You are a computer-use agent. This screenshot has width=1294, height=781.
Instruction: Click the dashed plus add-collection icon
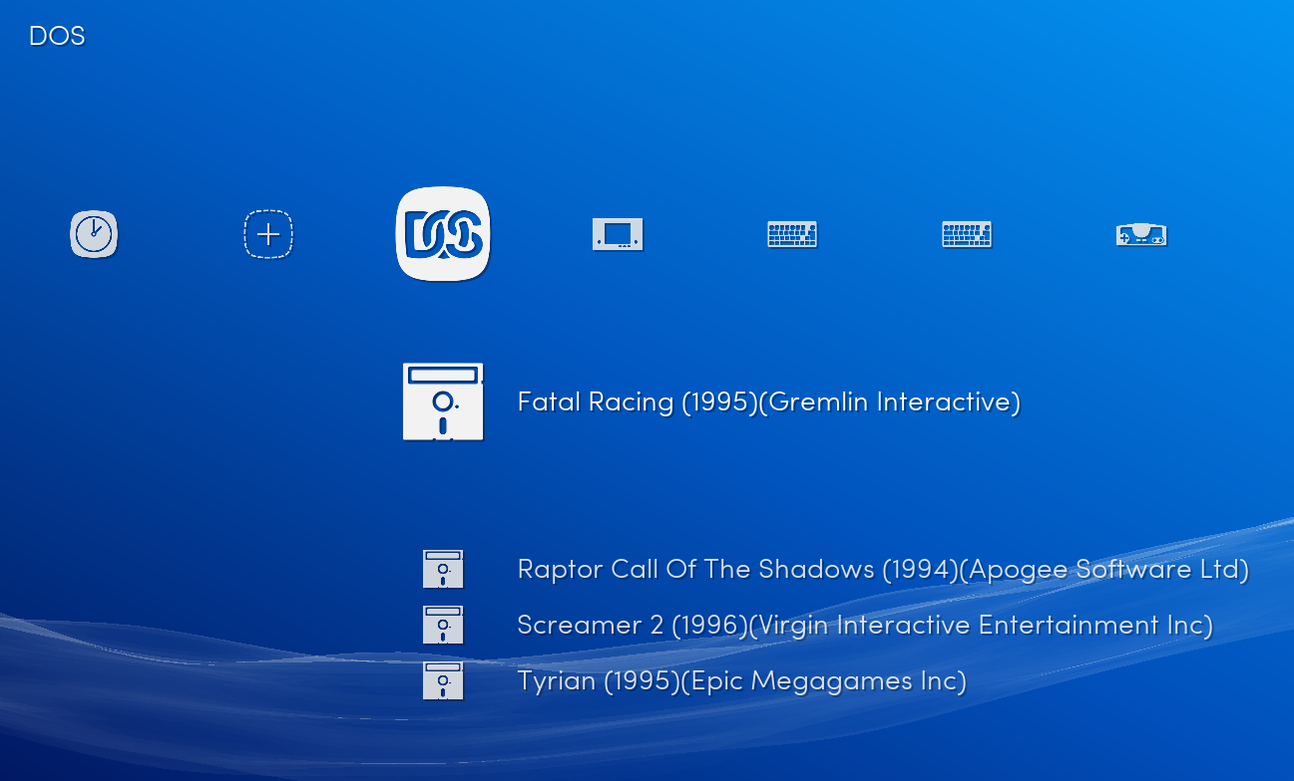click(x=268, y=234)
